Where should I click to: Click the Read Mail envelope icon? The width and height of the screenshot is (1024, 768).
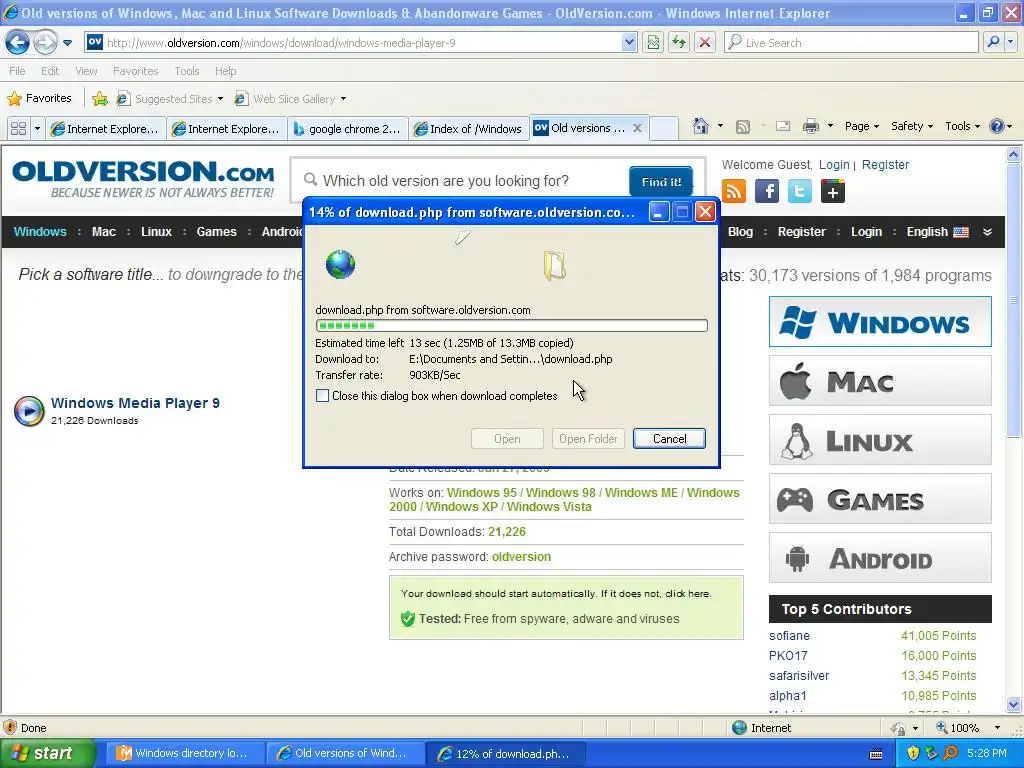(783, 126)
